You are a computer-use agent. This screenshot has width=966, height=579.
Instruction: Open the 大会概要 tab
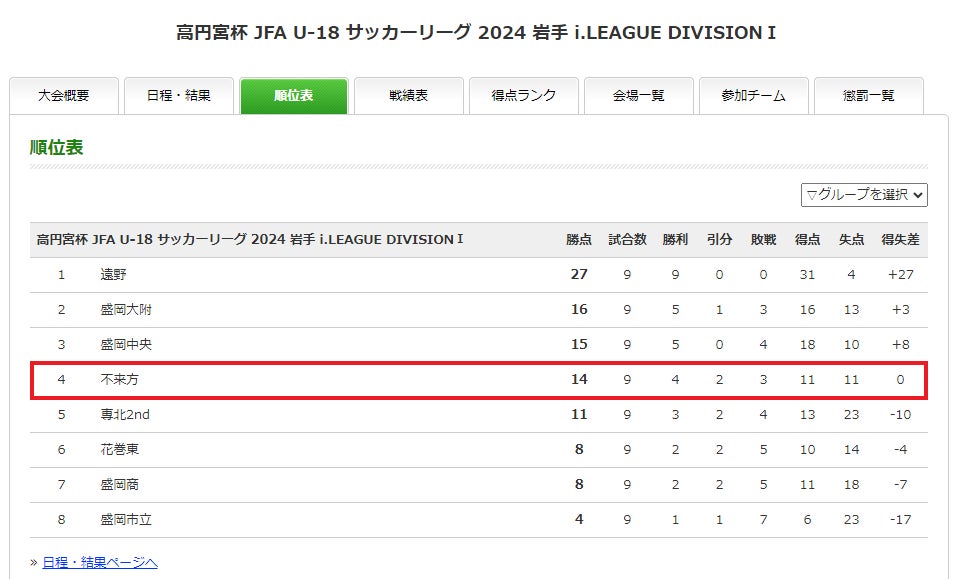click(64, 96)
